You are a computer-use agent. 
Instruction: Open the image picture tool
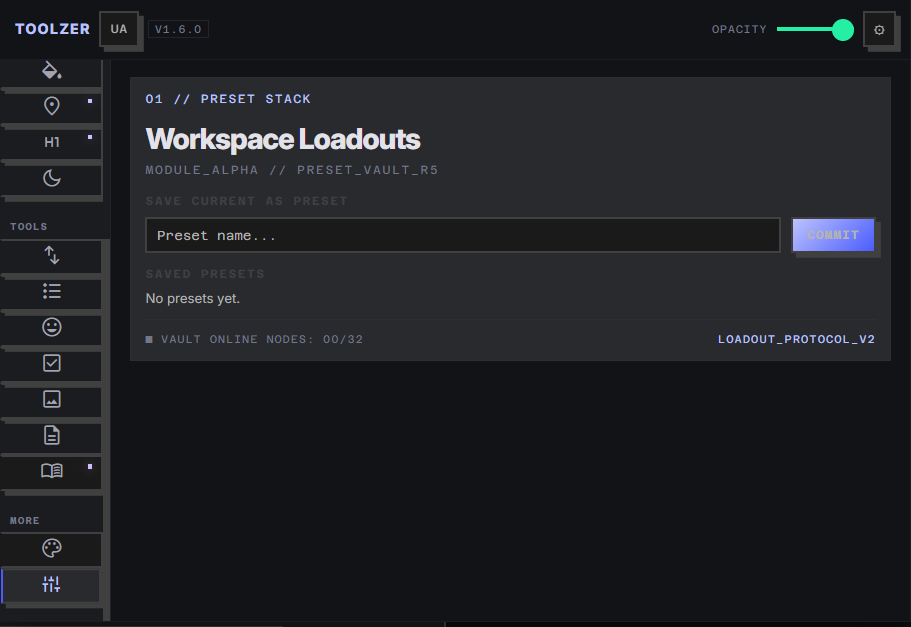click(51, 399)
